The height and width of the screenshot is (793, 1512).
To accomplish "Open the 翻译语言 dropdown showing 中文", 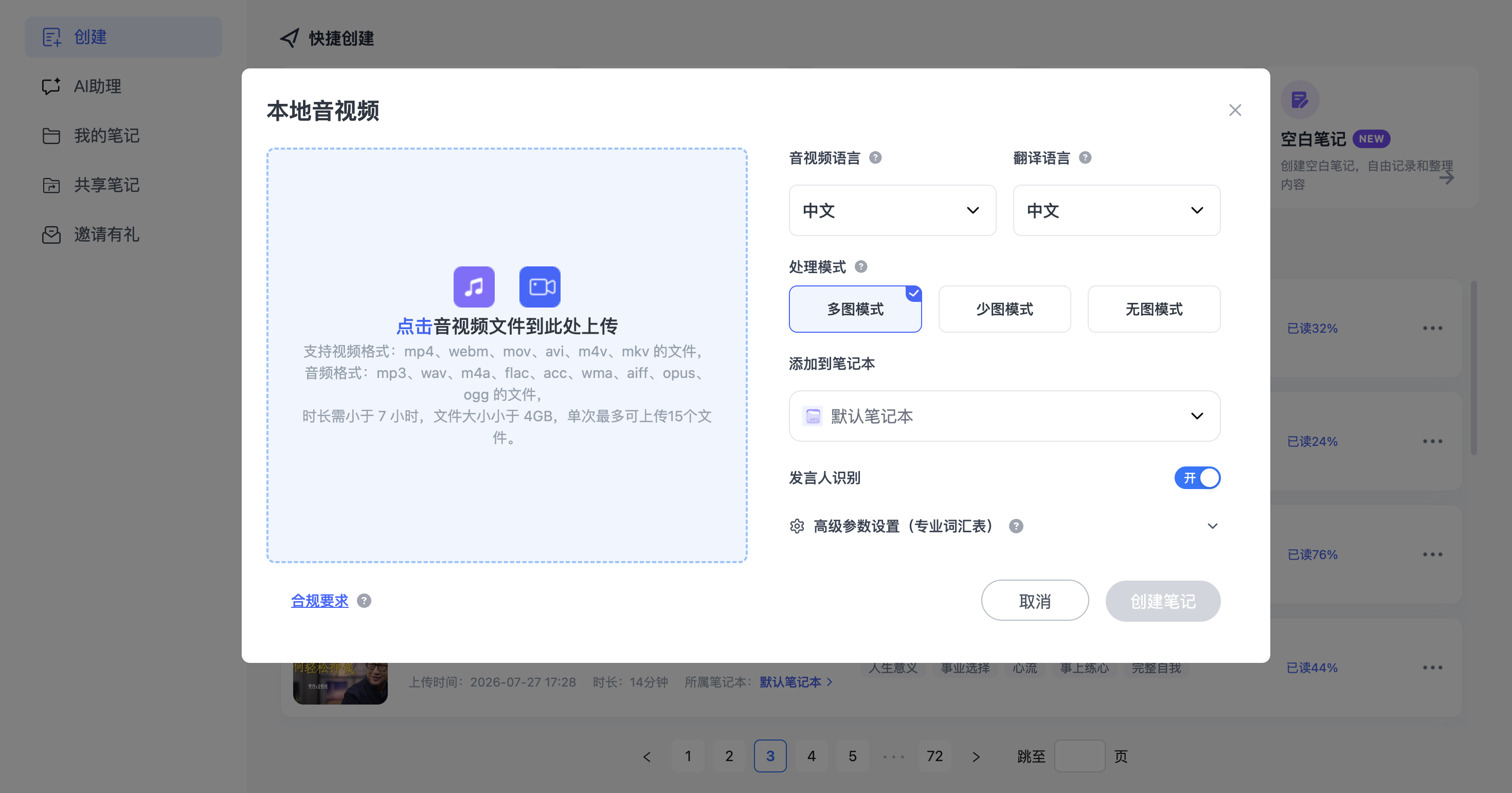I will 1117,211.
